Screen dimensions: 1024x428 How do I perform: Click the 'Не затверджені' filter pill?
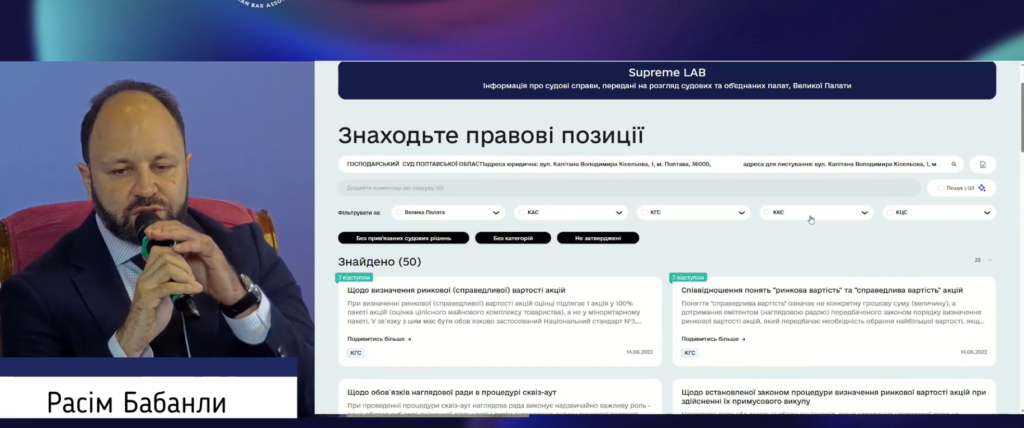[598, 238]
